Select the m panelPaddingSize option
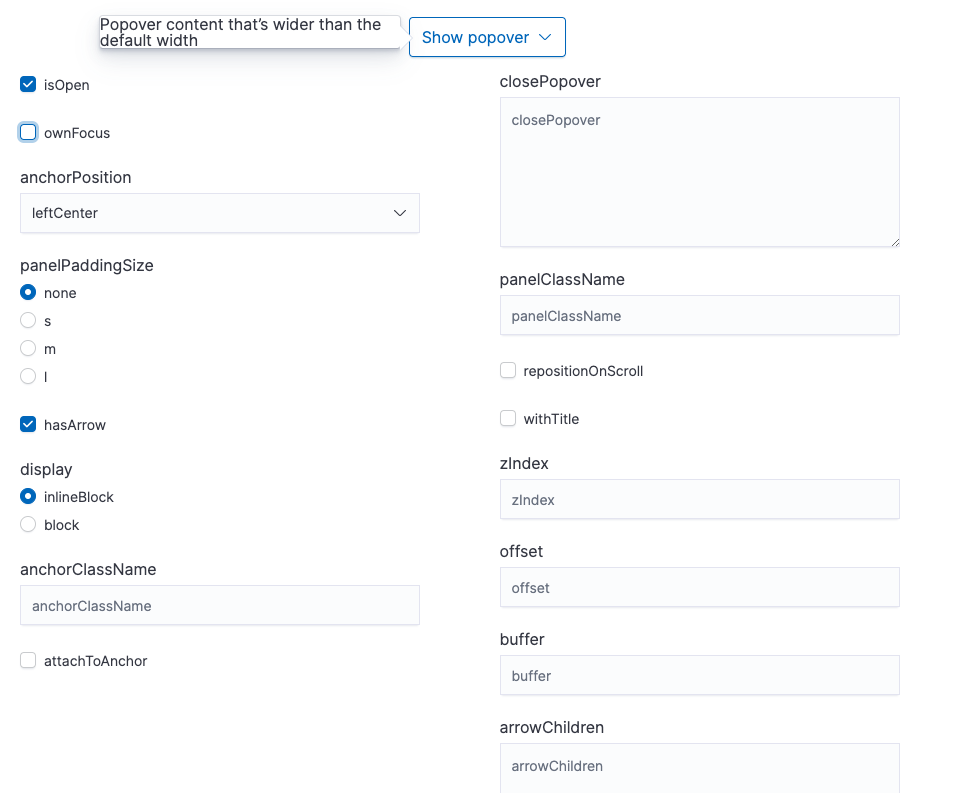The height and width of the screenshot is (793, 966). click(x=28, y=348)
